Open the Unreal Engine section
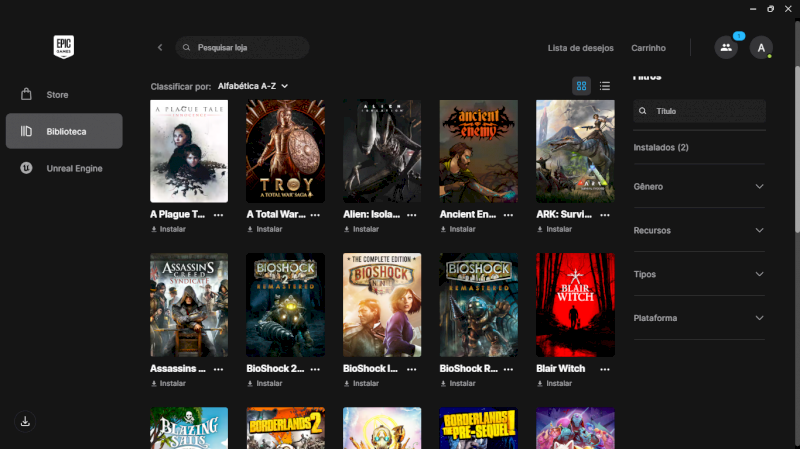This screenshot has width=800, height=449. click(64, 168)
